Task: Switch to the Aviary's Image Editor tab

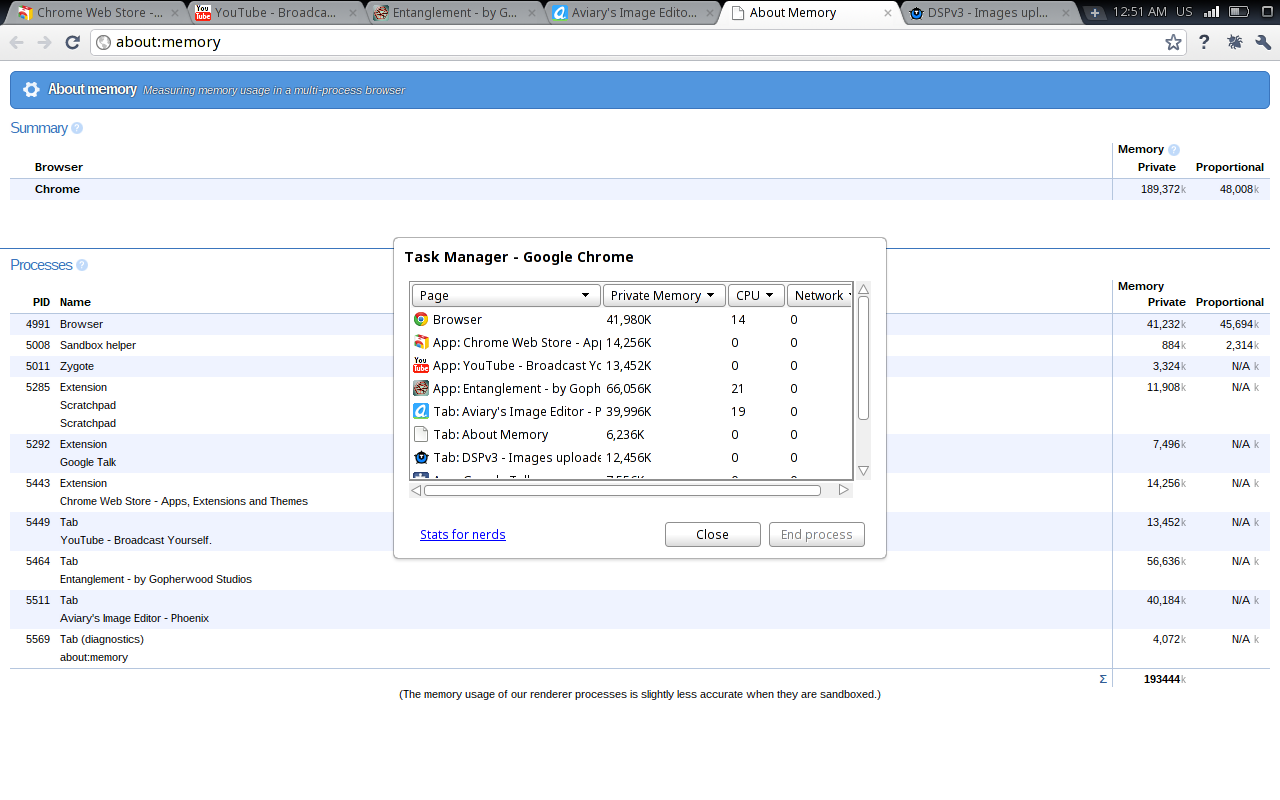Action: point(633,13)
